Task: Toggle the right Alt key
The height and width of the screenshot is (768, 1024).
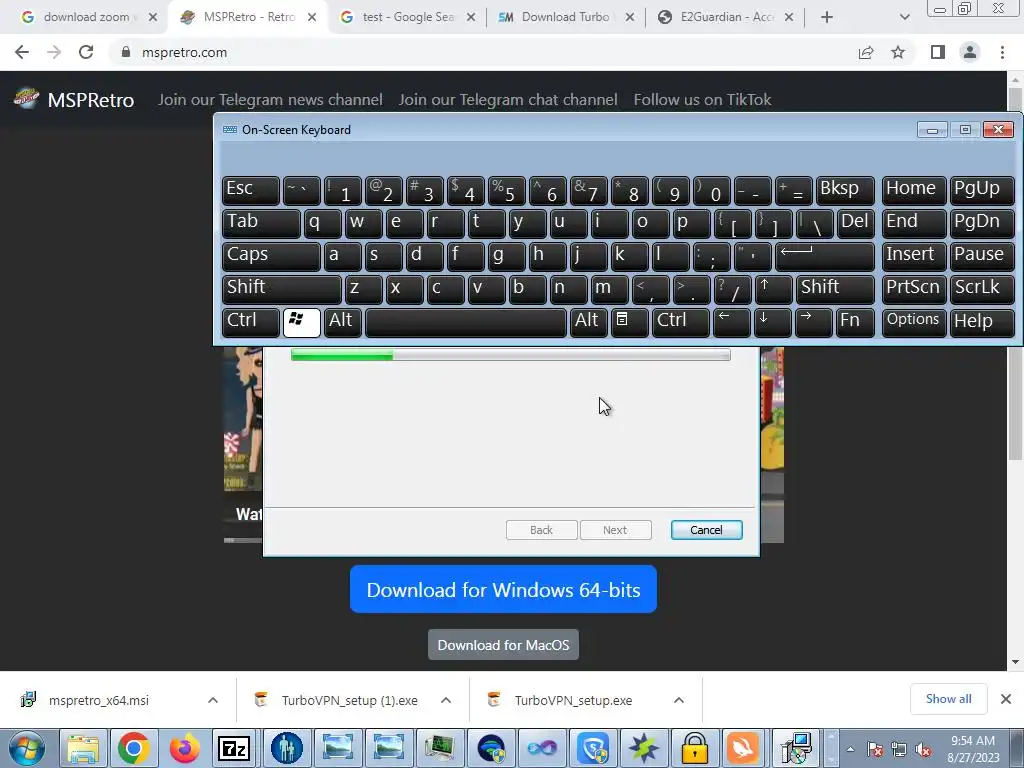Action: click(588, 321)
